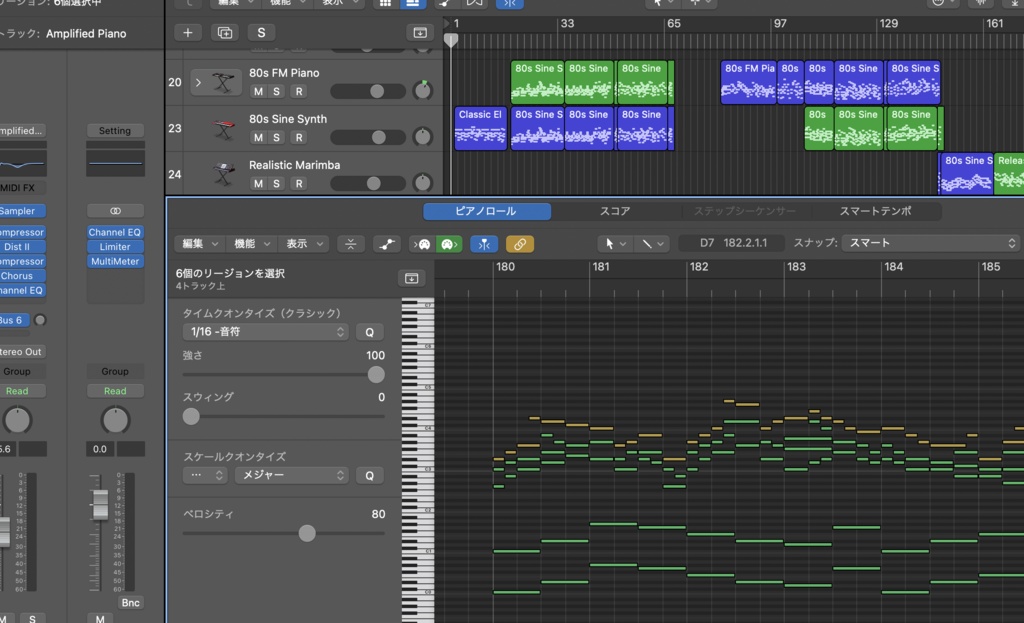Switch to the ピアノロール tab
1024x623 pixels.
tap(487, 212)
